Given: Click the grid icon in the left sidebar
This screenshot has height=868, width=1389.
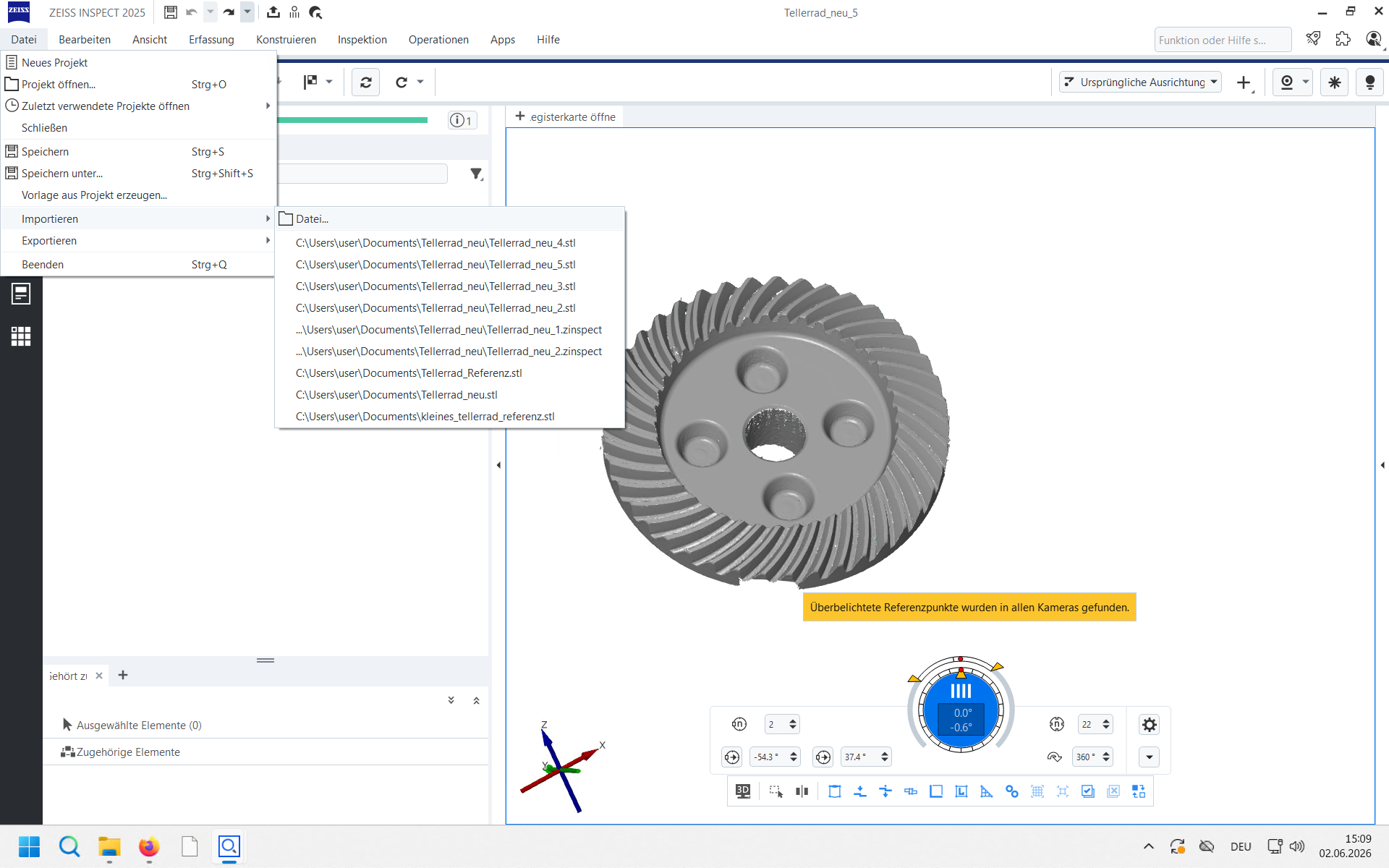Looking at the screenshot, I should coord(21,336).
